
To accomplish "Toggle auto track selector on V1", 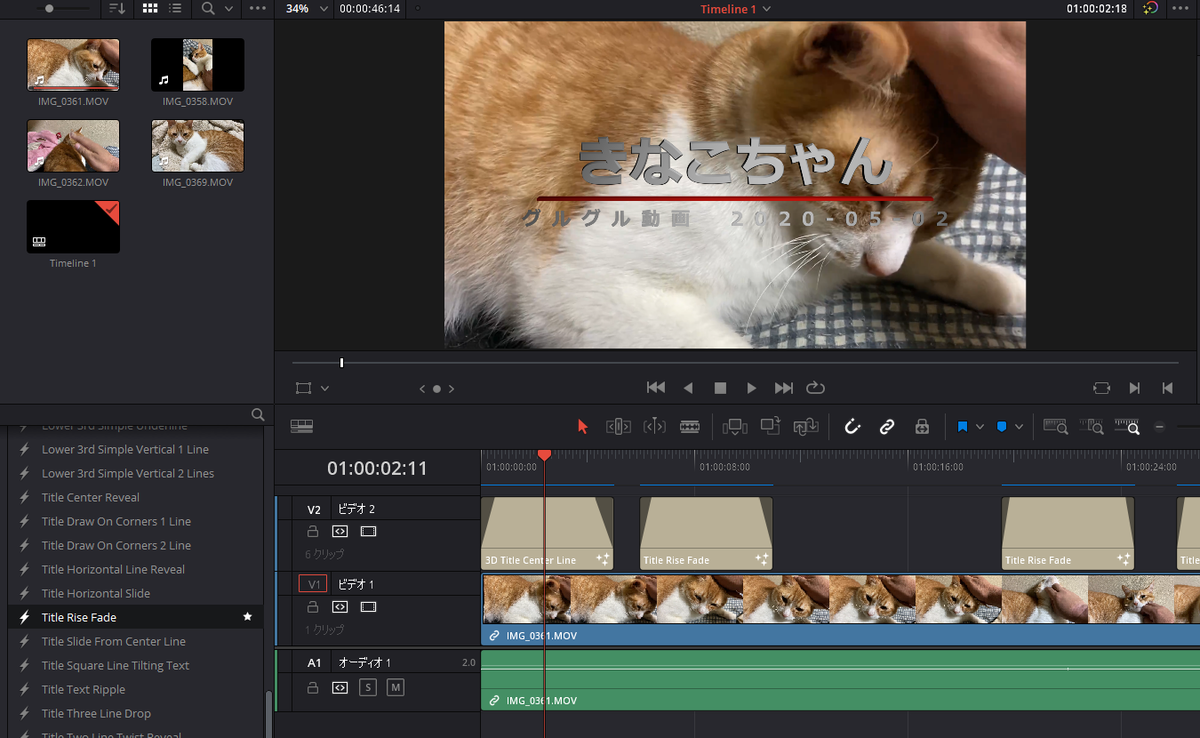I will click(340, 607).
